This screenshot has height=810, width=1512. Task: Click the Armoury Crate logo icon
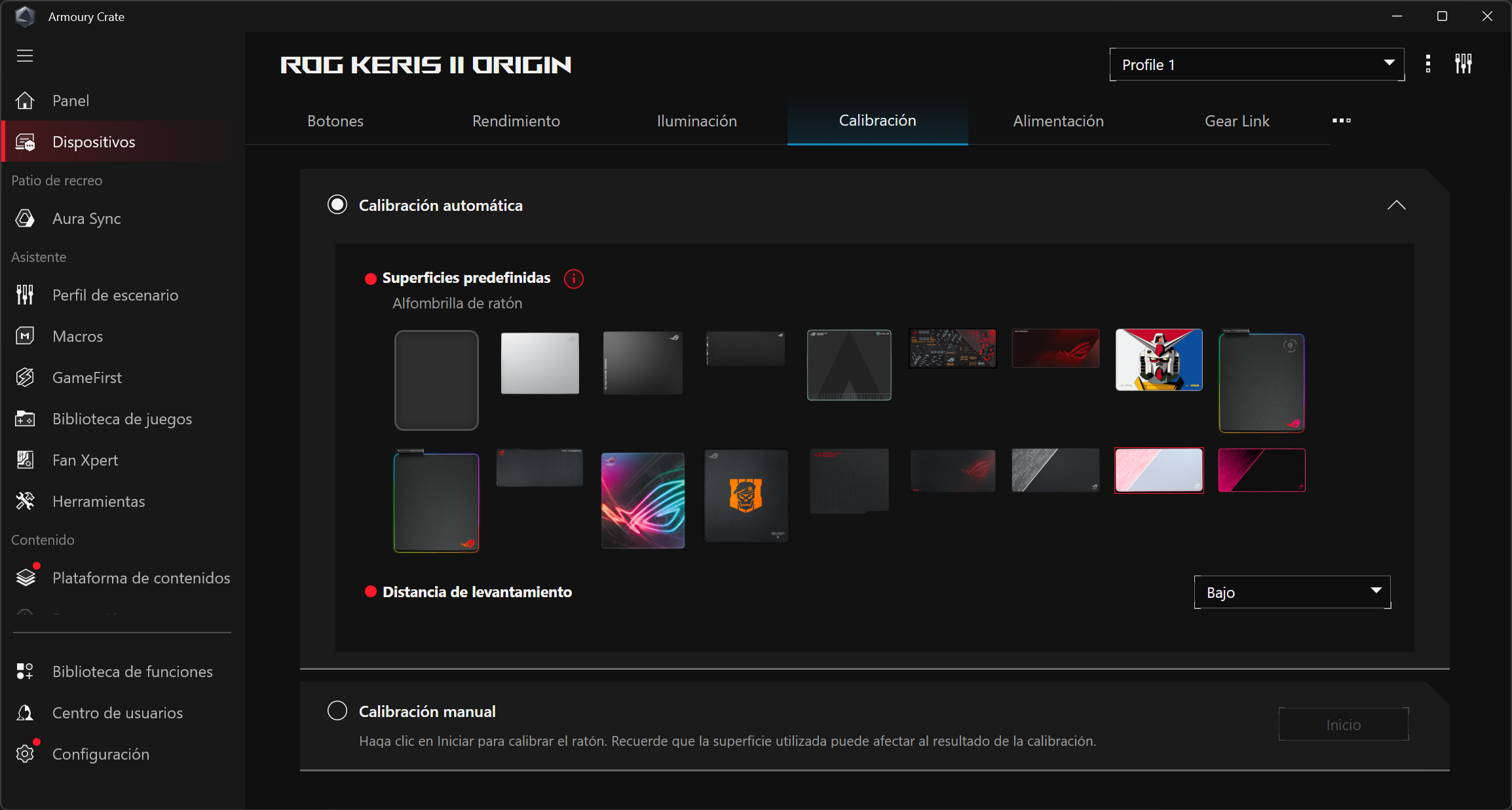(x=25, y=16)
